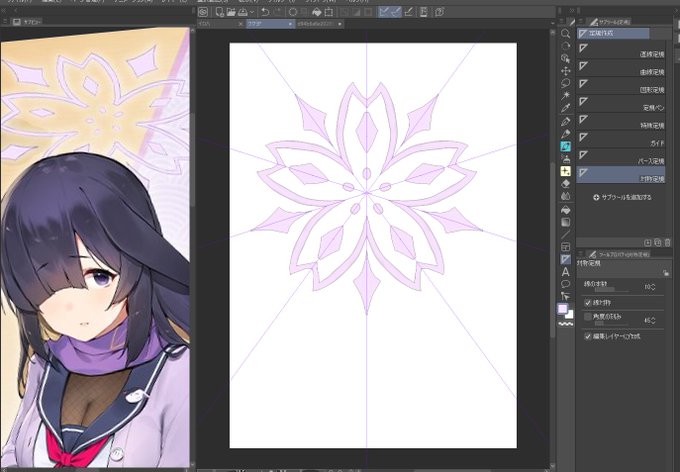The width and height of the screenshot is (680, 472).
Task: Select the Text tool
Action: click(x=566, y=272)
